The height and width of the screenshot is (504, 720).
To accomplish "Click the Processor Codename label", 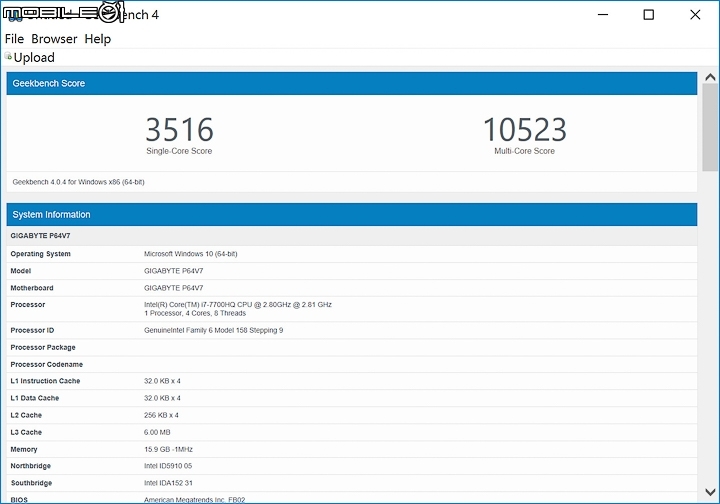I will [x=47, y=364].
